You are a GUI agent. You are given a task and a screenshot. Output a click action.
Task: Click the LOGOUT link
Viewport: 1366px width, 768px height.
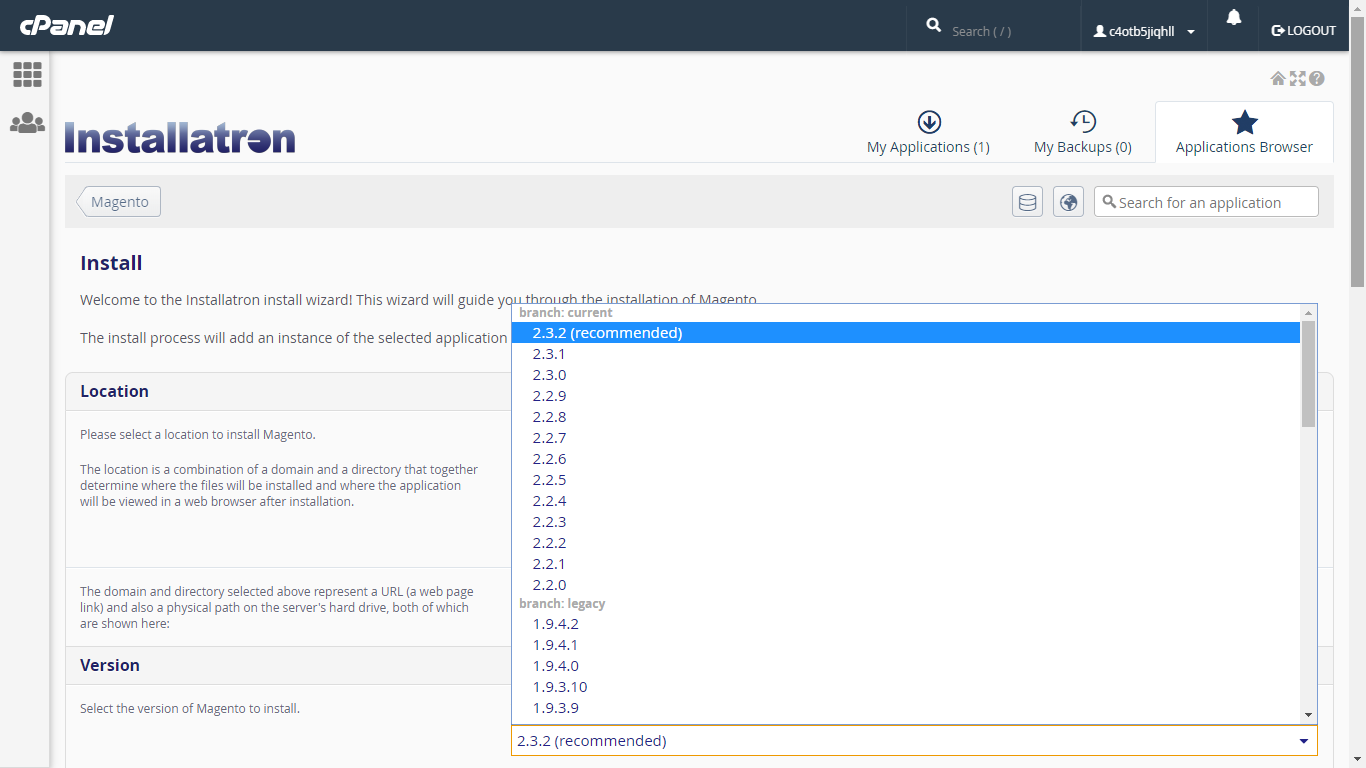point(1303,31)
